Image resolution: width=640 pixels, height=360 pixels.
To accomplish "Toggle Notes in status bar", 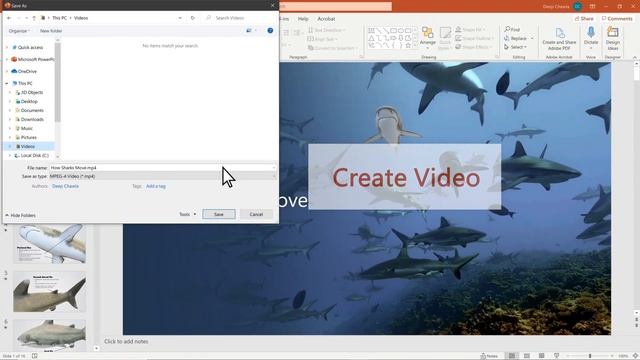I will [489, 356].
